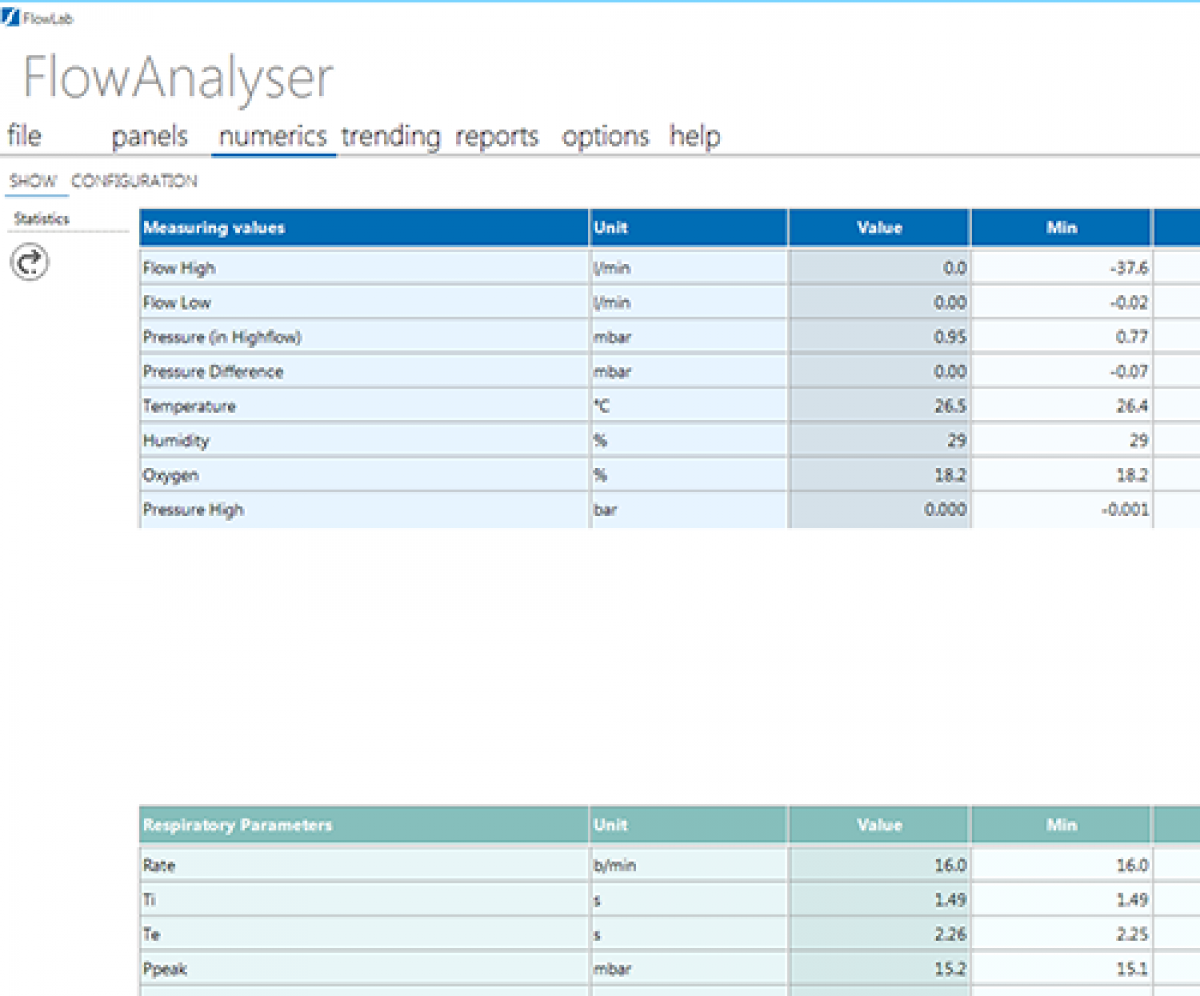Click the Pressure High value 0.000
The height and width of the screenshot is (996, 1200).
click(x=880, y=510)
